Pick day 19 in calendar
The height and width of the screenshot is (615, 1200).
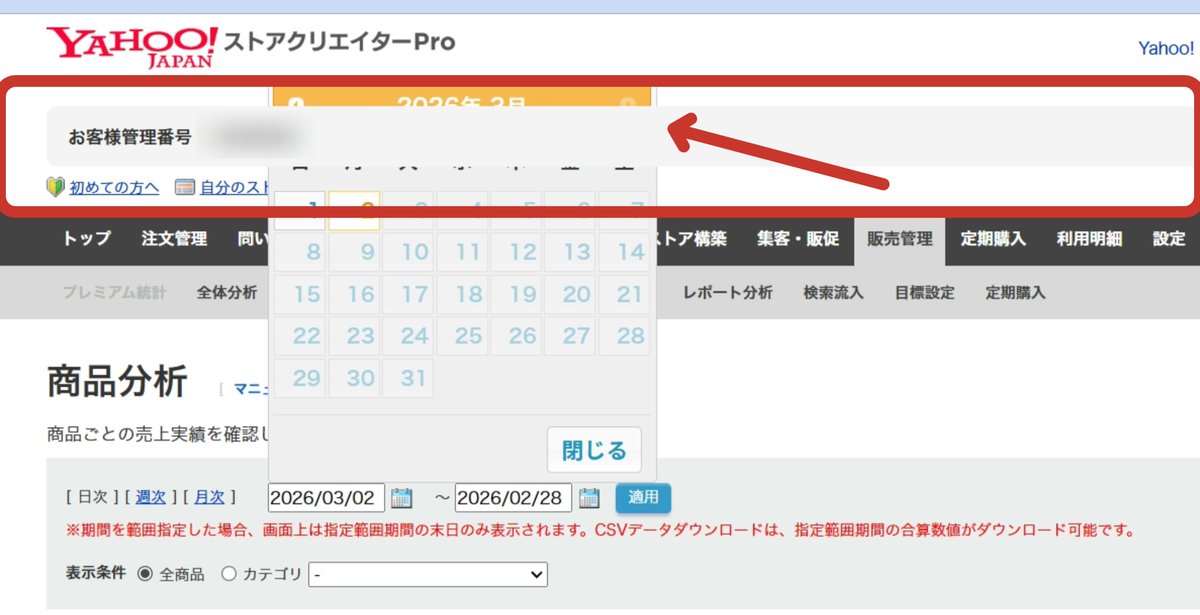[516, 294]
